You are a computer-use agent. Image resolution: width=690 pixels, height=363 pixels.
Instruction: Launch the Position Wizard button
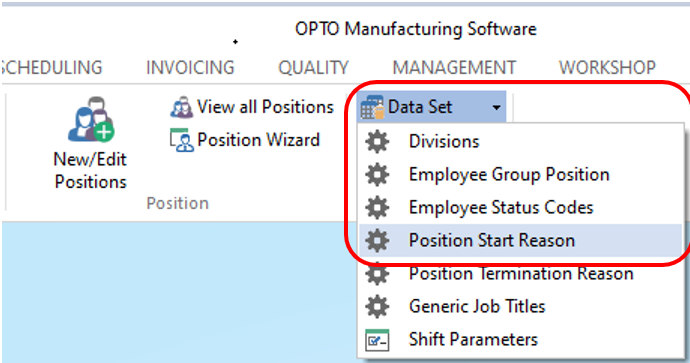coord(245,140)
